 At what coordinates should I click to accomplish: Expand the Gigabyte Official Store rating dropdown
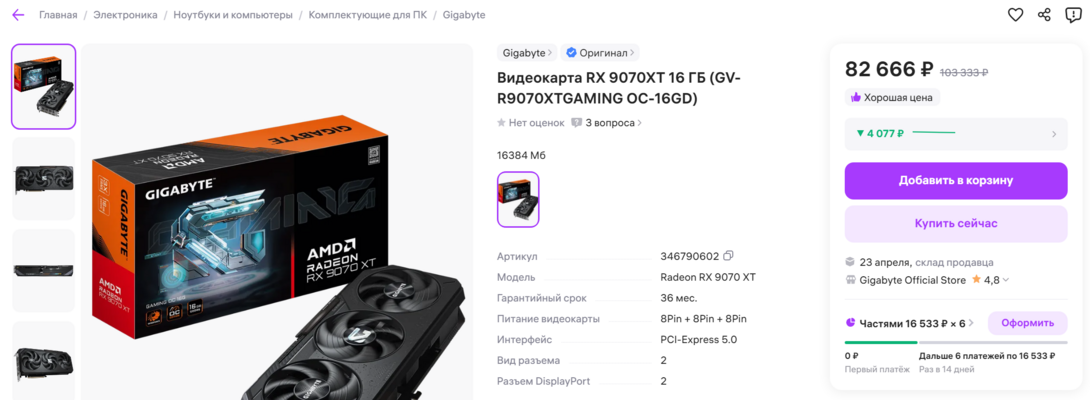click(x=1006, y=280)
